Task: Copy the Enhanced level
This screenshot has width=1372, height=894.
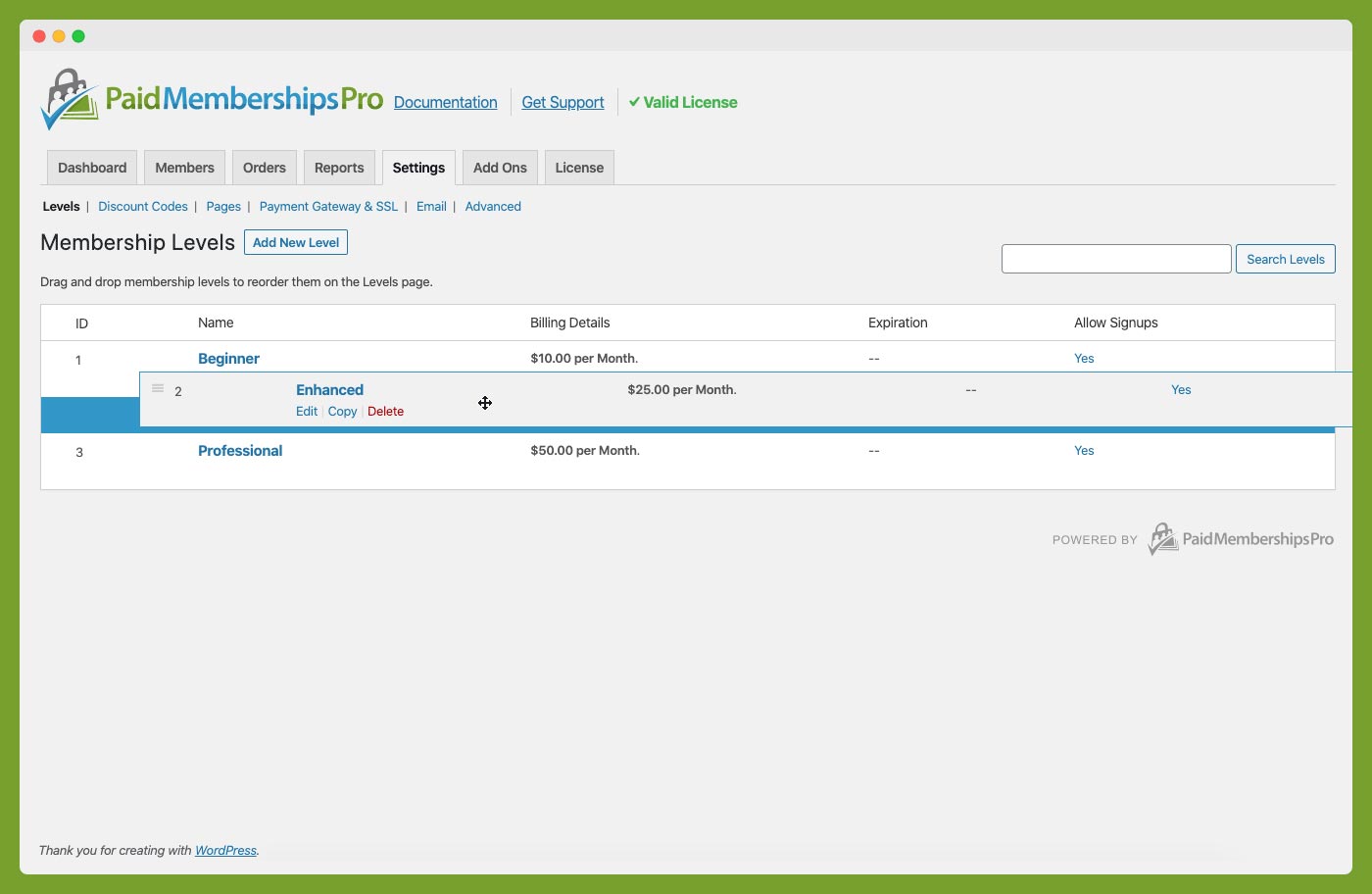Action: [342, 412]
